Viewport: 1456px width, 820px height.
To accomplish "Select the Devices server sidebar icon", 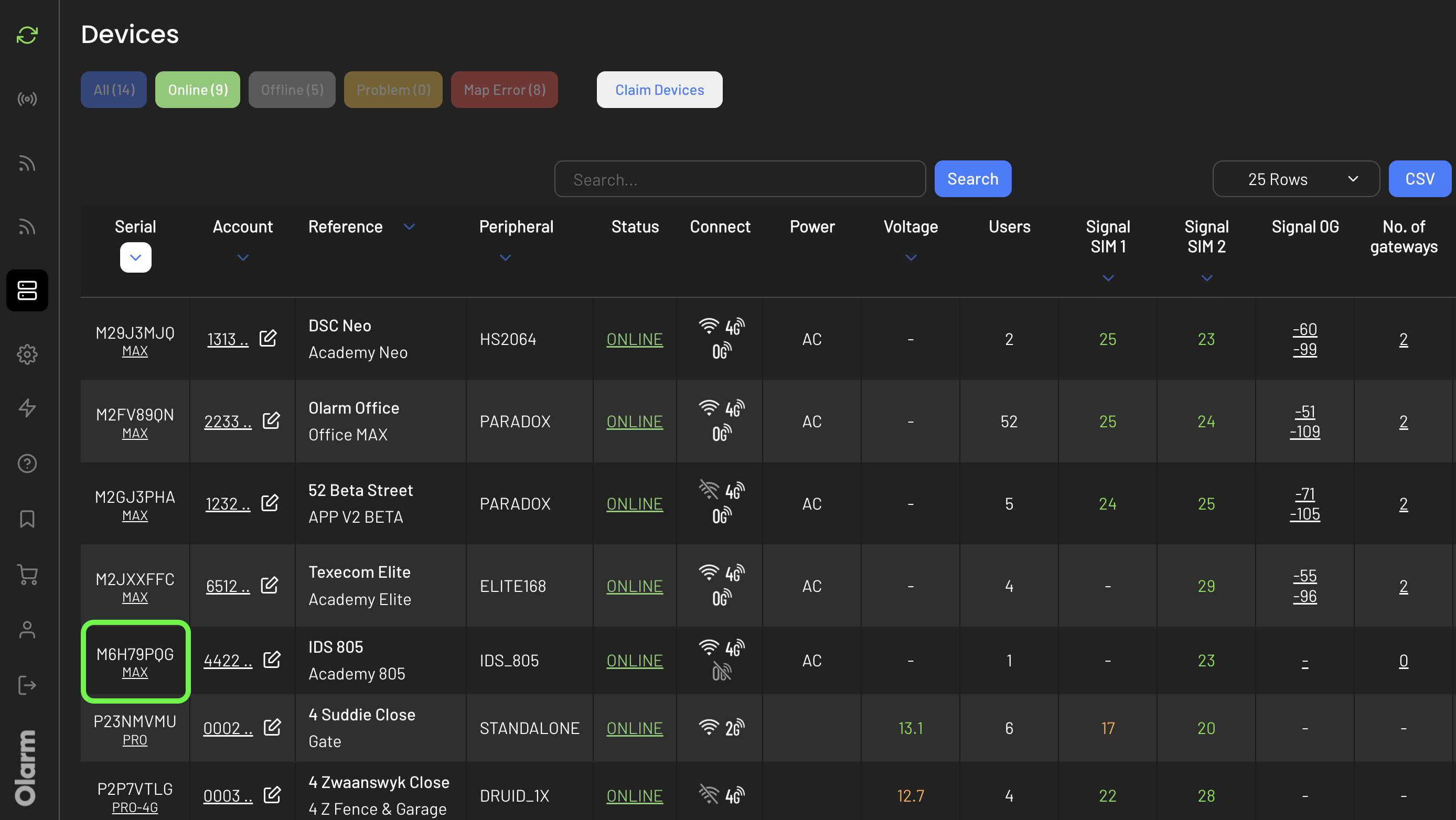I will [x=27, y=290].
